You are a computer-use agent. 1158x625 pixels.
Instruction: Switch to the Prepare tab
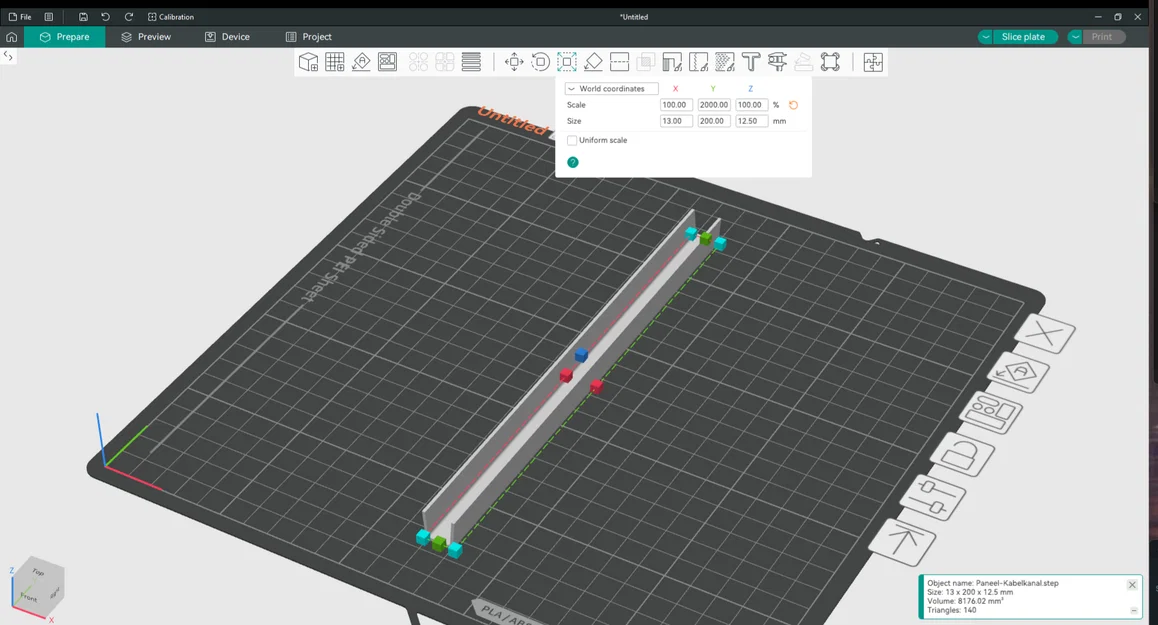[x=65, y=37]
